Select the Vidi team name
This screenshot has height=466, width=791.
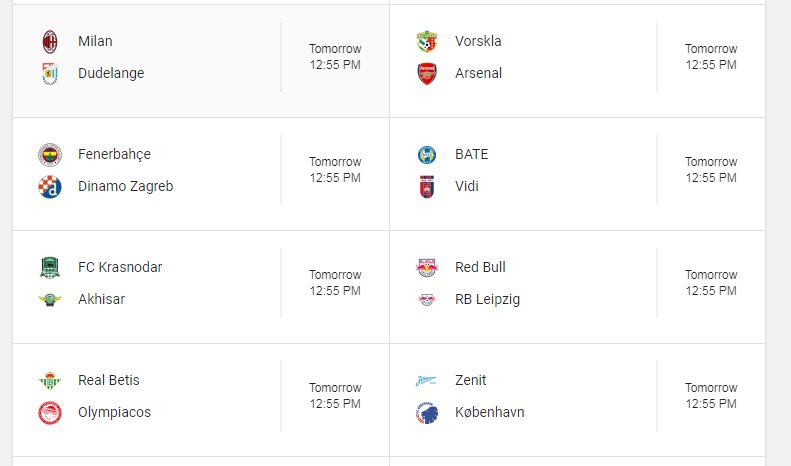click(467, 186)
